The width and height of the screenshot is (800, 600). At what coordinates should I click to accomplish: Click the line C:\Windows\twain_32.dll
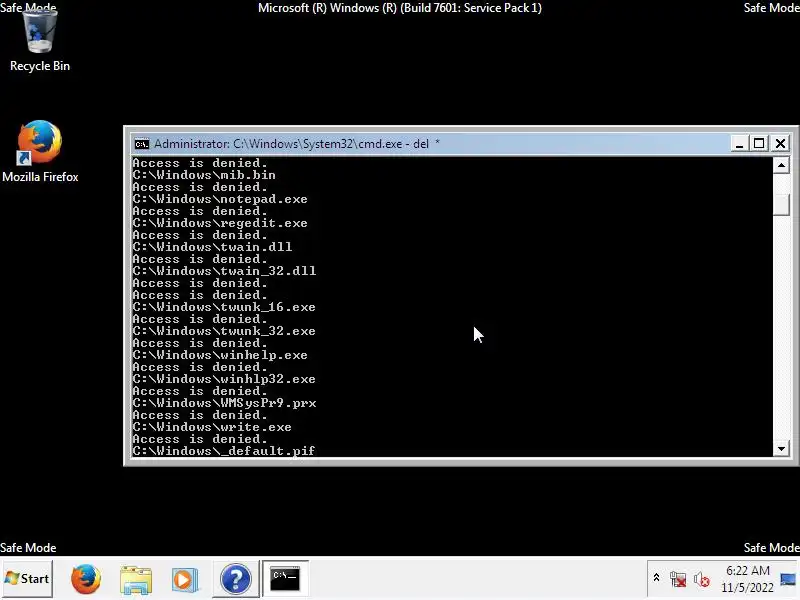224,271
